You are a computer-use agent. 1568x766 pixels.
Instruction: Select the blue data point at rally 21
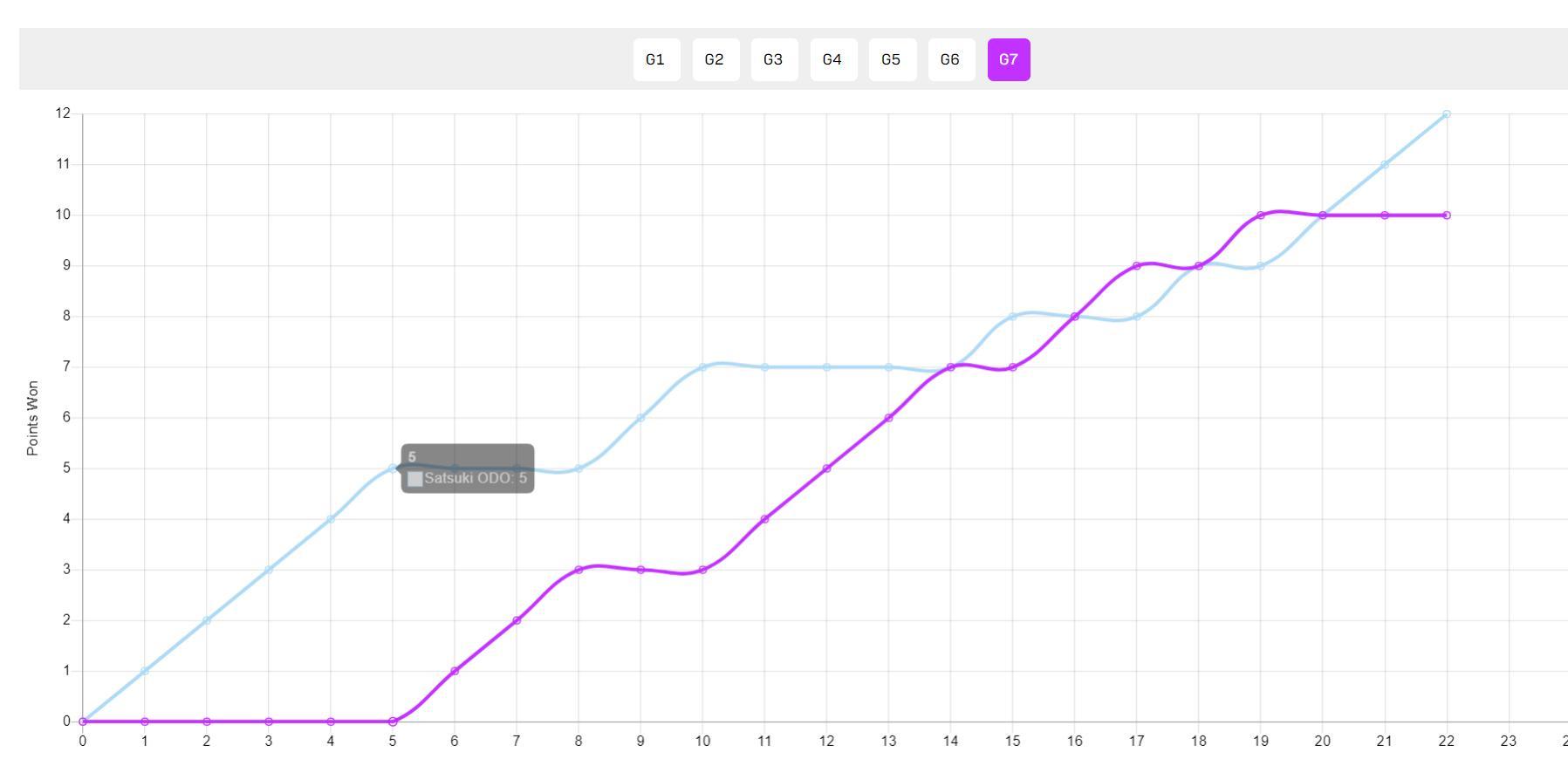pos(1385,165)
